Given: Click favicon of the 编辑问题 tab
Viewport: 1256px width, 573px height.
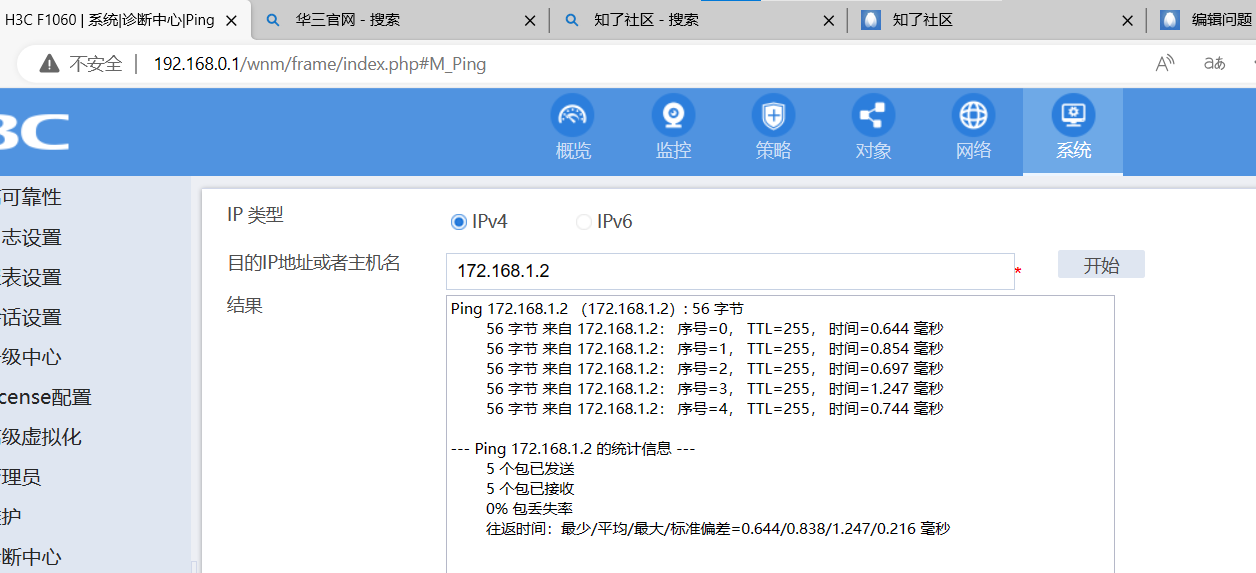Looking at the screenshot, I should (x=1170, y=20).
